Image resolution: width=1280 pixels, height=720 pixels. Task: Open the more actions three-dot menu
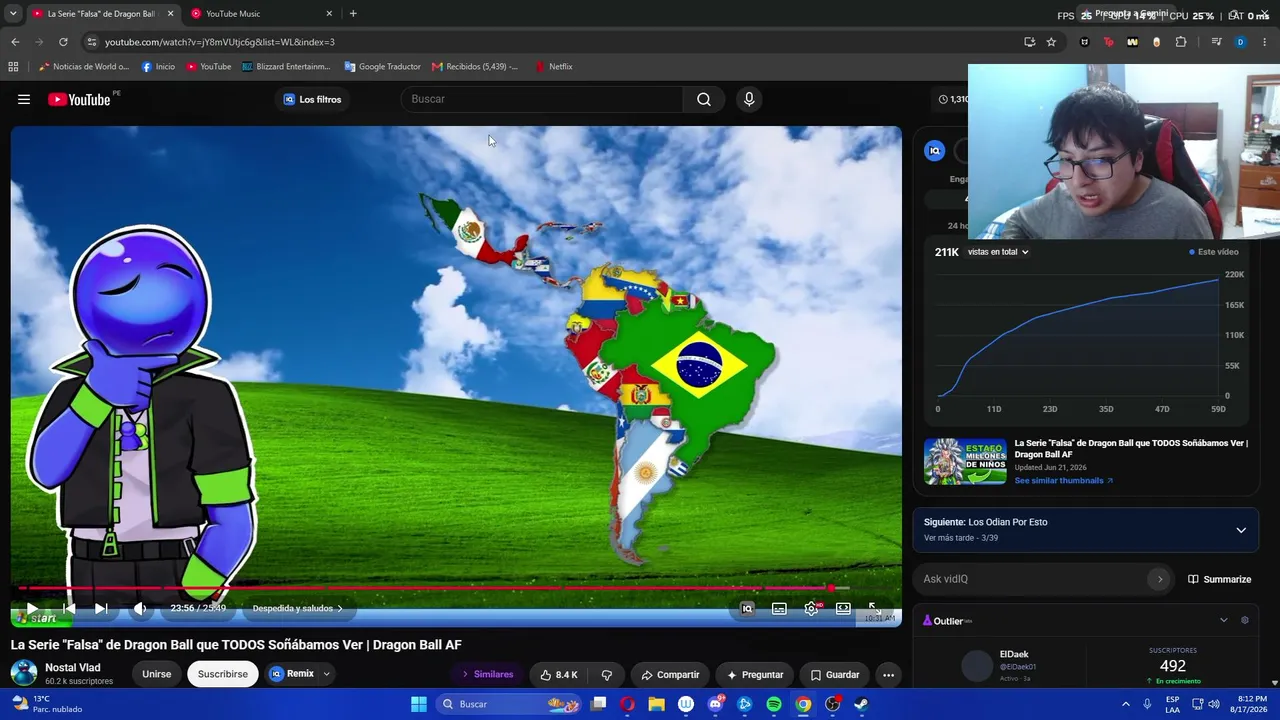(888, 674)
